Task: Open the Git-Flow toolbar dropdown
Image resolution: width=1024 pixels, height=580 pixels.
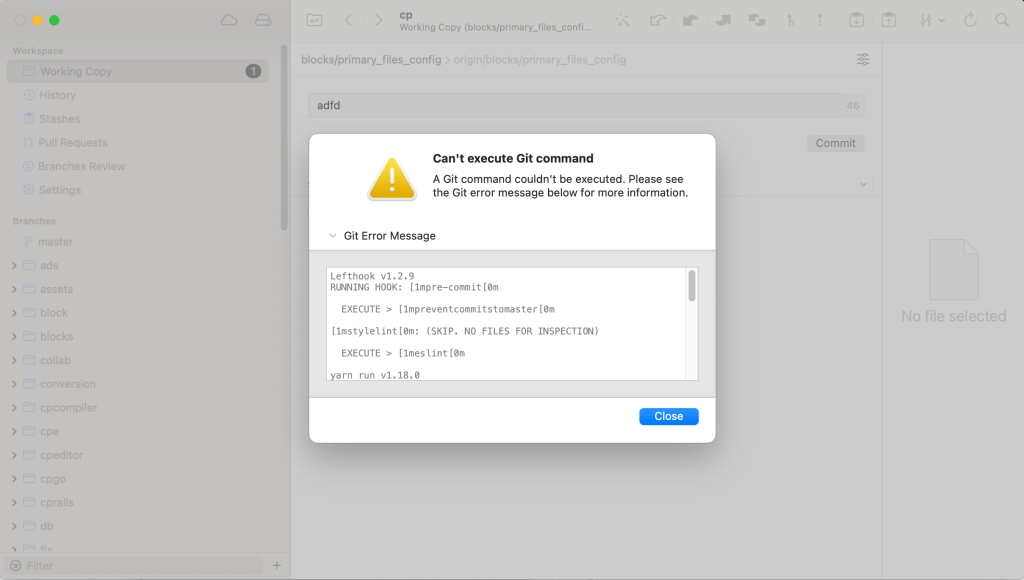Action: tap(932, 20)
